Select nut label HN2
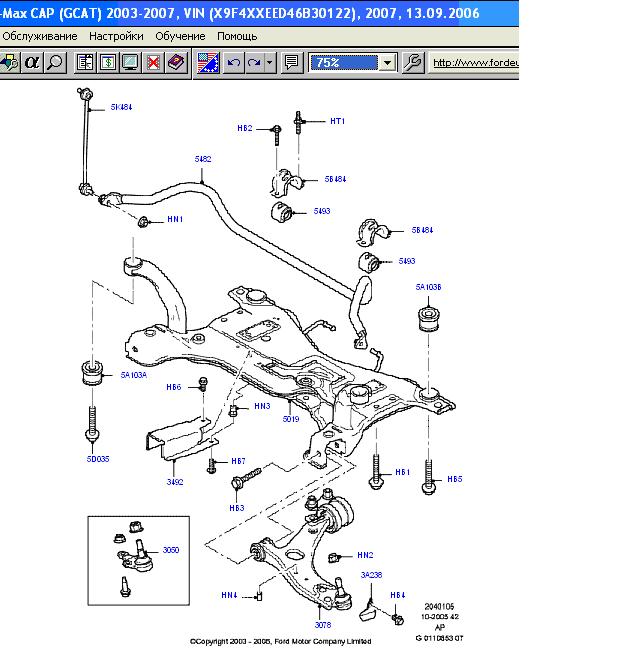 (x=365, y=555)
